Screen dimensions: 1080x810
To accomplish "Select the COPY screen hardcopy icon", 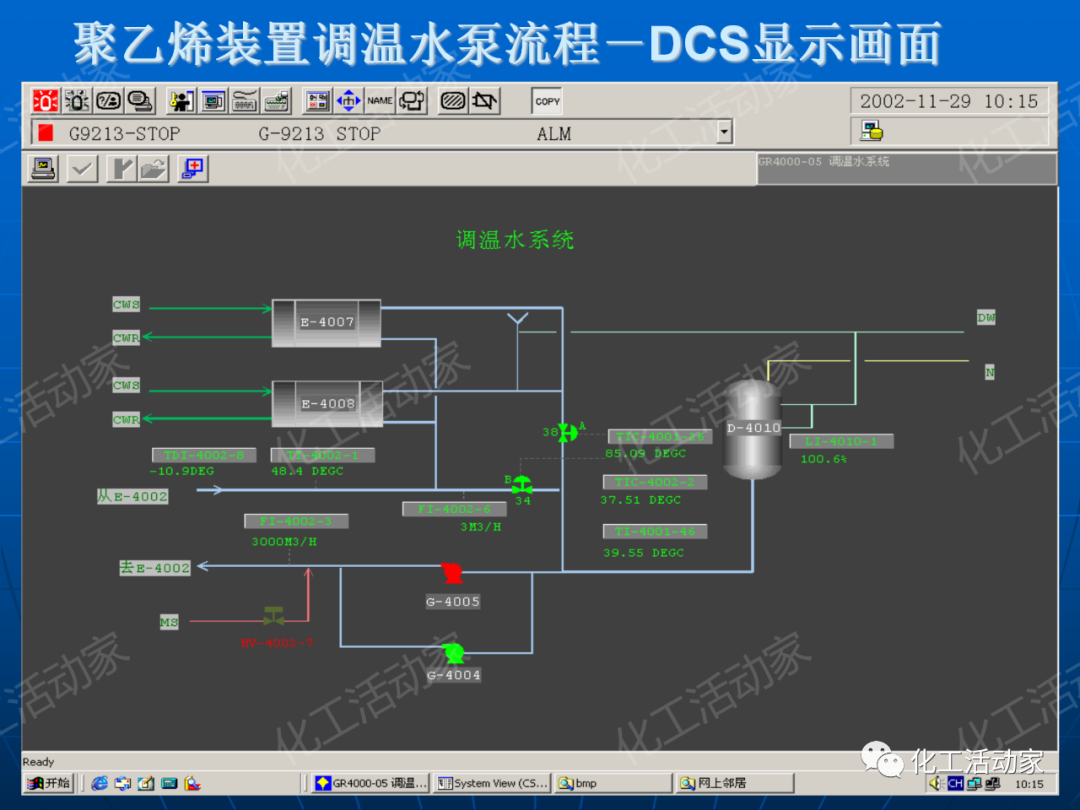I will 546,100.
